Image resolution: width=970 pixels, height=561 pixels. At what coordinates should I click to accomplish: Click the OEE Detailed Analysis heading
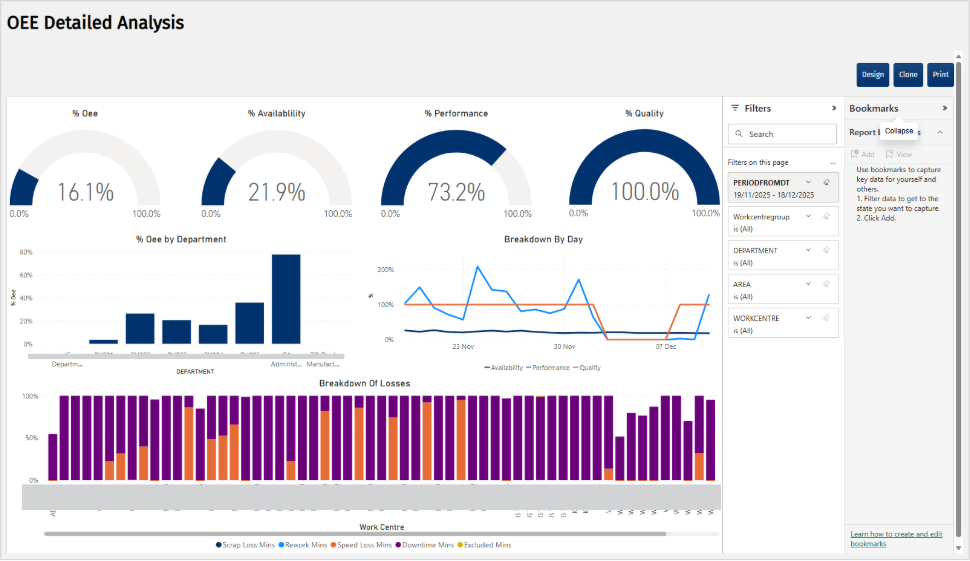pyautogui.click(x=95, y=23)
